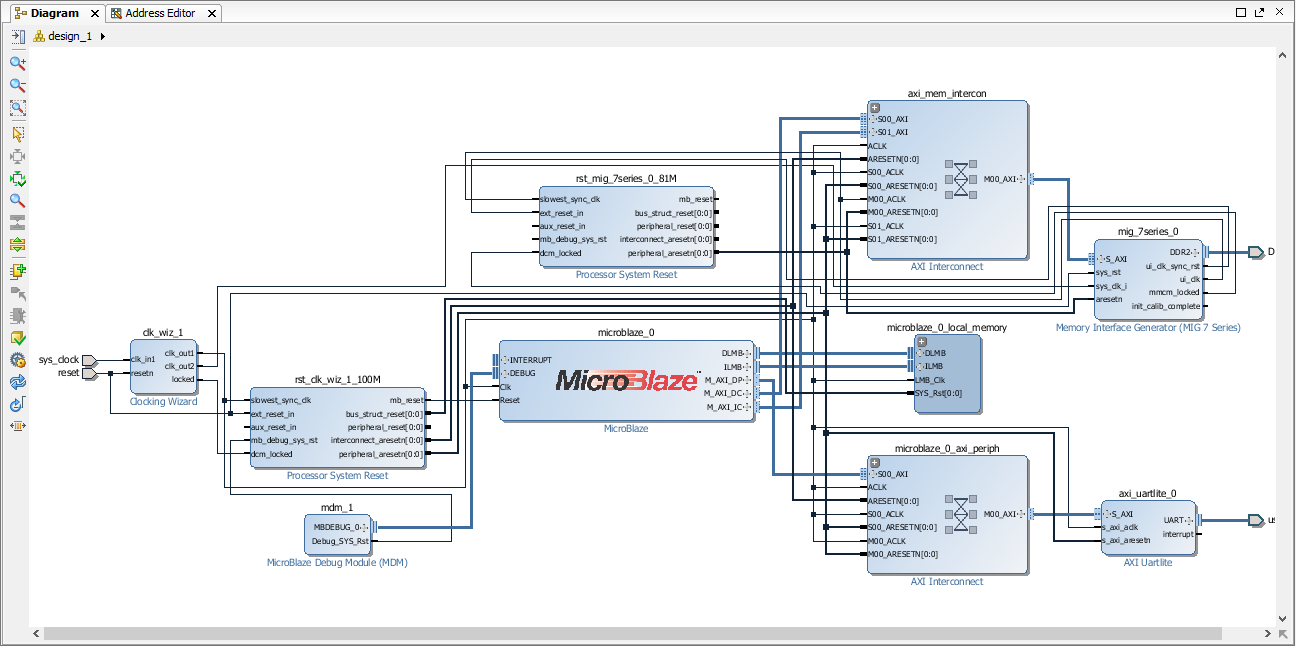Image resolution: width=1296 pixels, height=646 pixels.
Task: Activate the Select Area cursor tool
Action: click(17, 133)
